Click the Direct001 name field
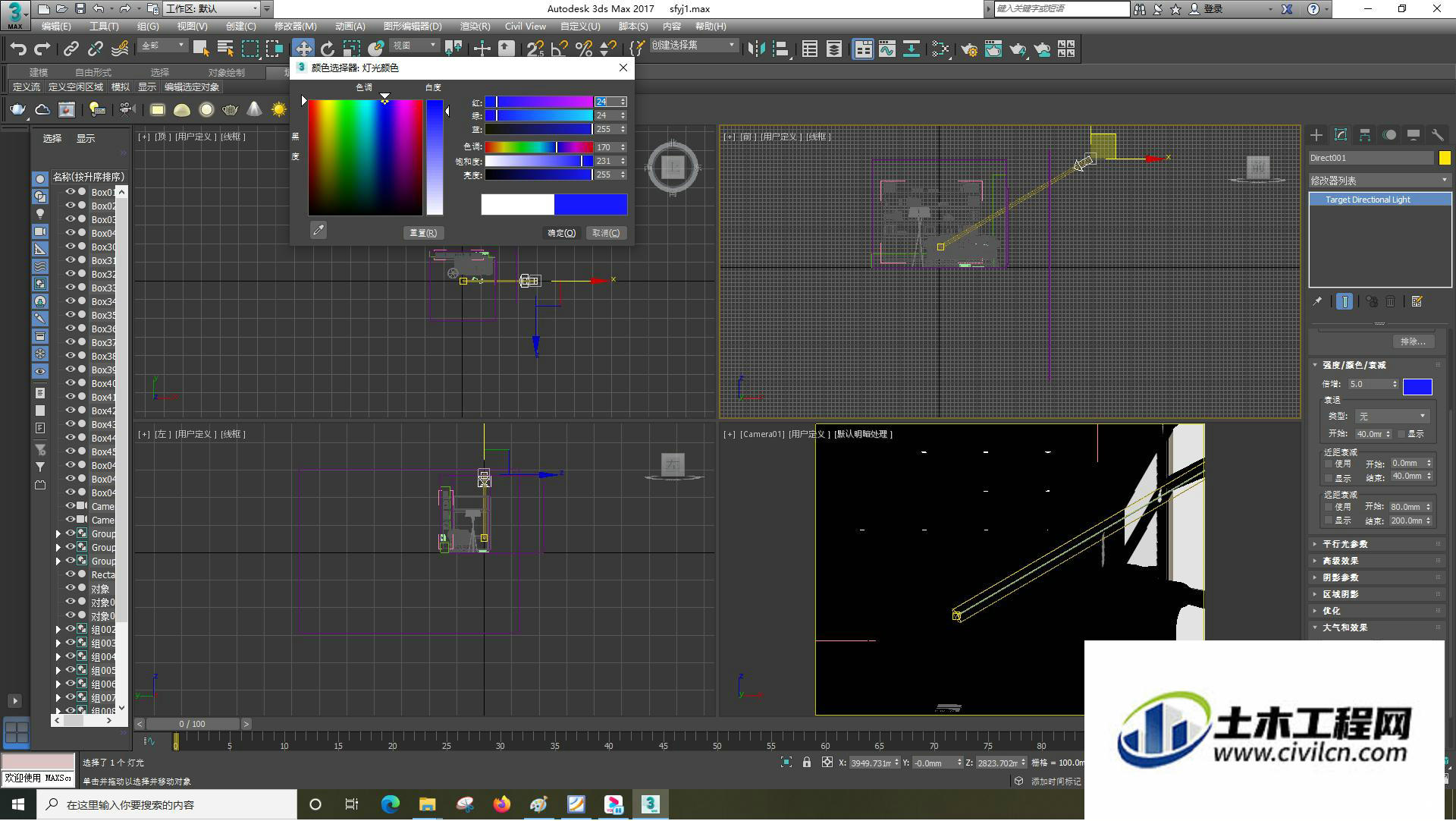 pos(1371,158)
